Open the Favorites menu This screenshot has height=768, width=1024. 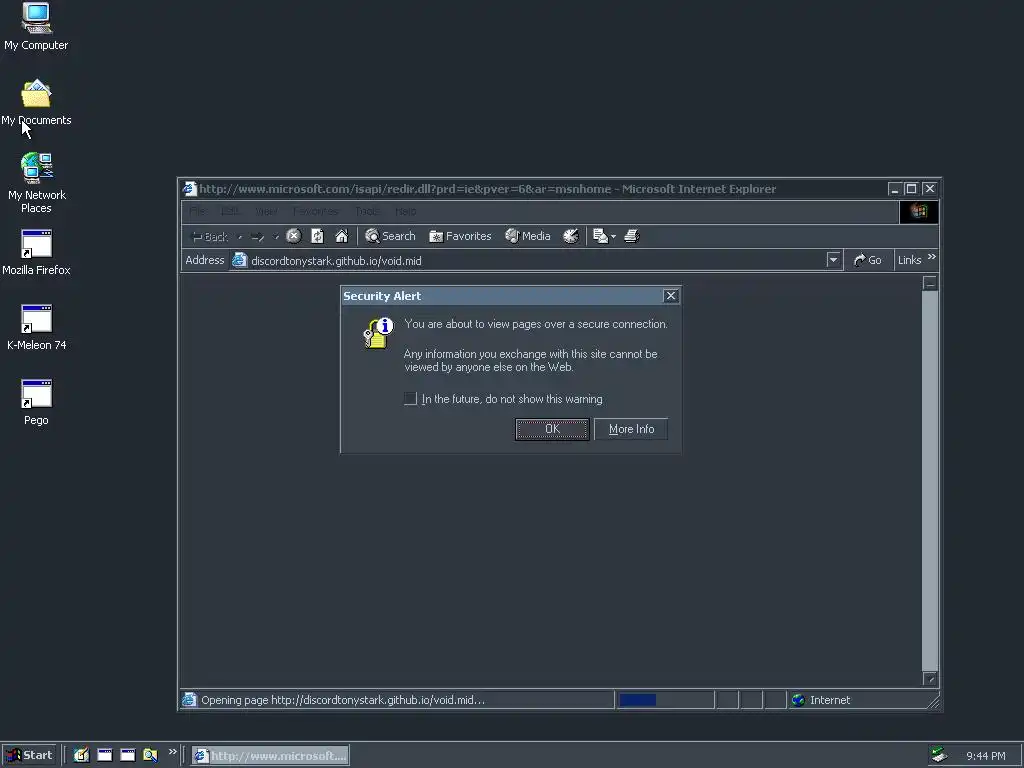point(315,212)
